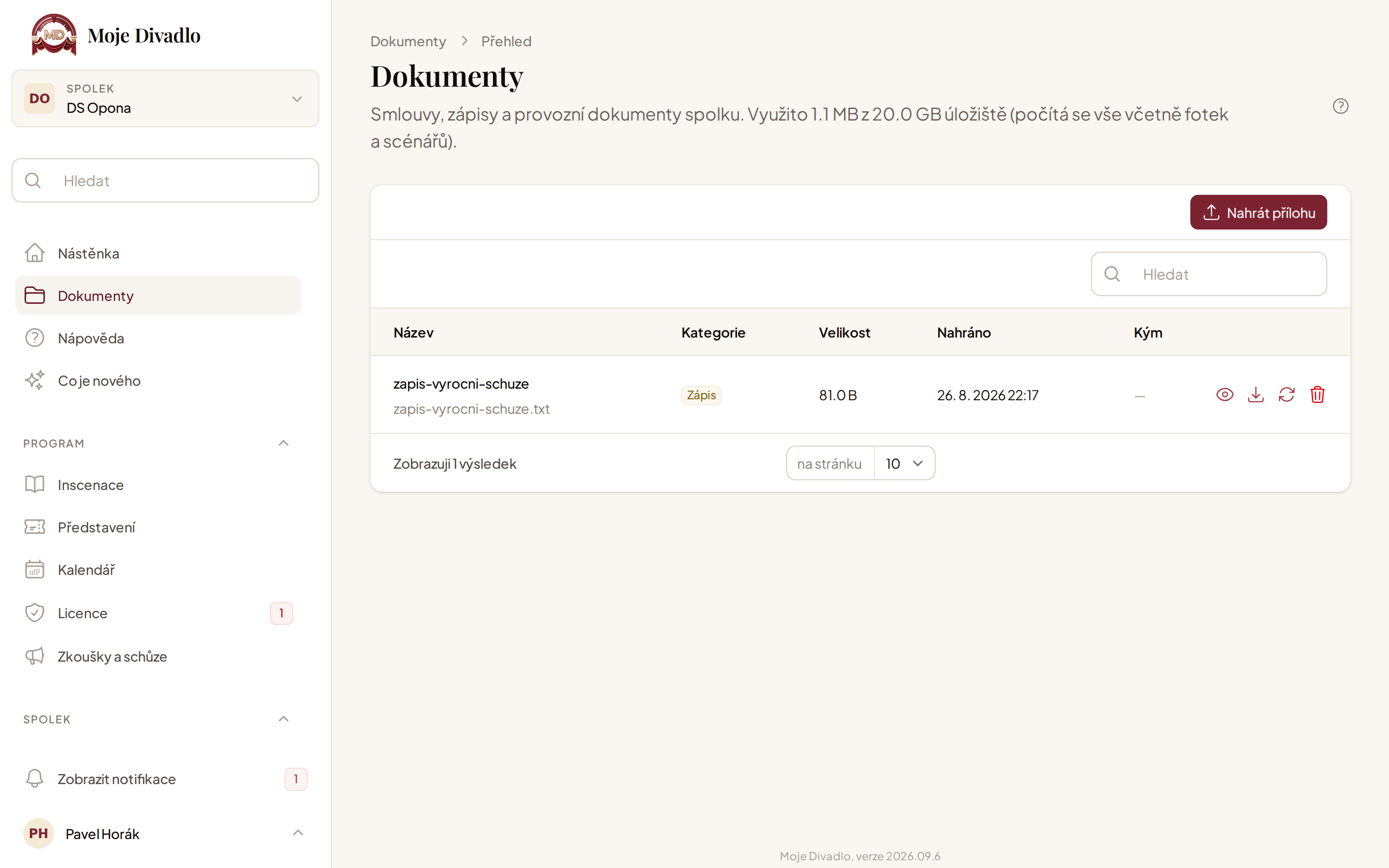Click the notifications count badge
Image resolution: width=1389 pixels, height=868 pixels.
[x=296, y=779]
